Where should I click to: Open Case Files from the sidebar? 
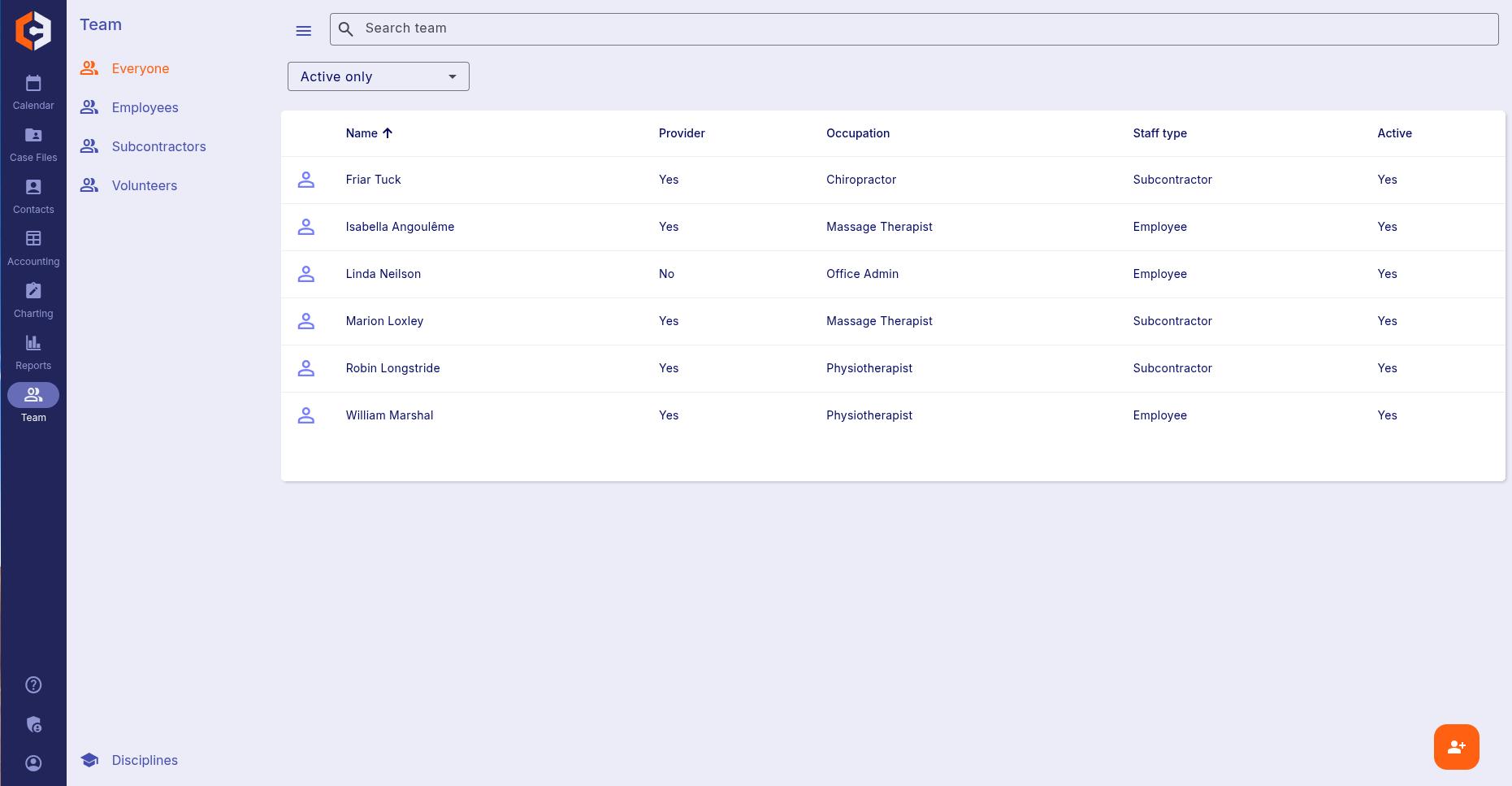coord(33,144)
